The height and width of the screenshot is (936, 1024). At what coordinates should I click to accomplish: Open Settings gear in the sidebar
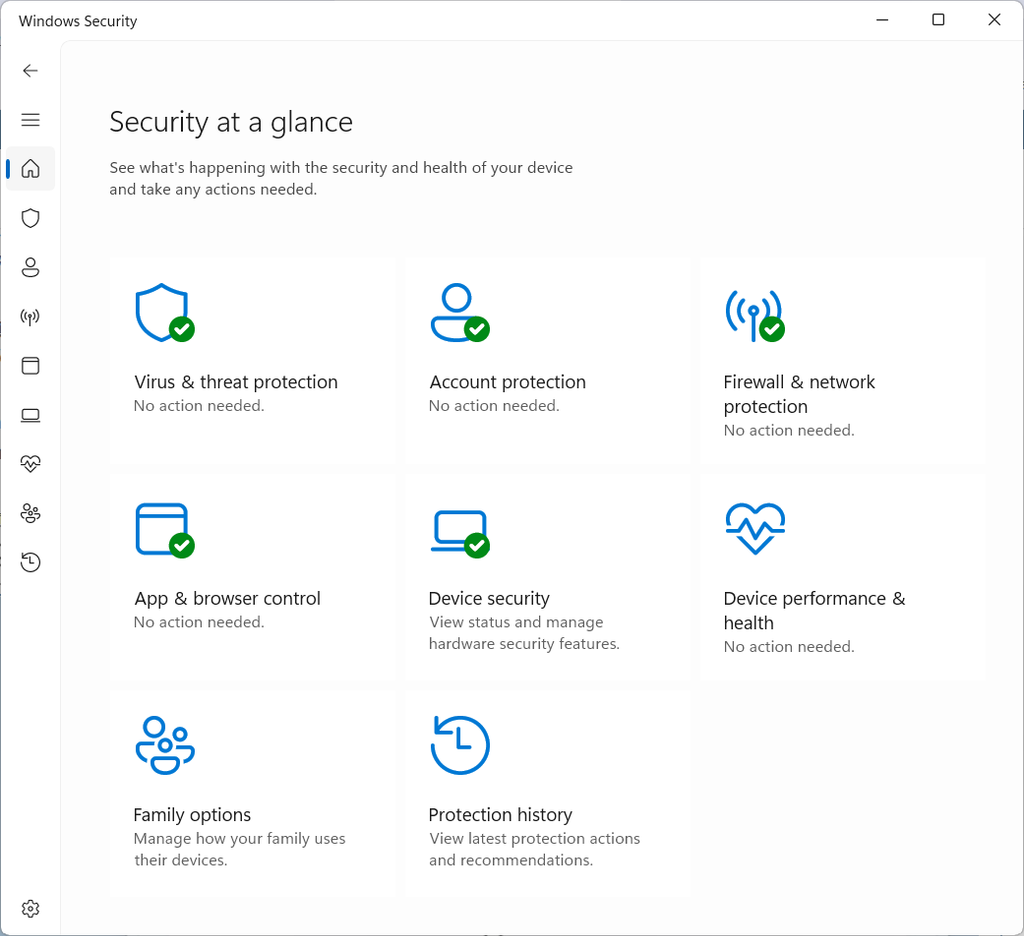coord(30,909)
